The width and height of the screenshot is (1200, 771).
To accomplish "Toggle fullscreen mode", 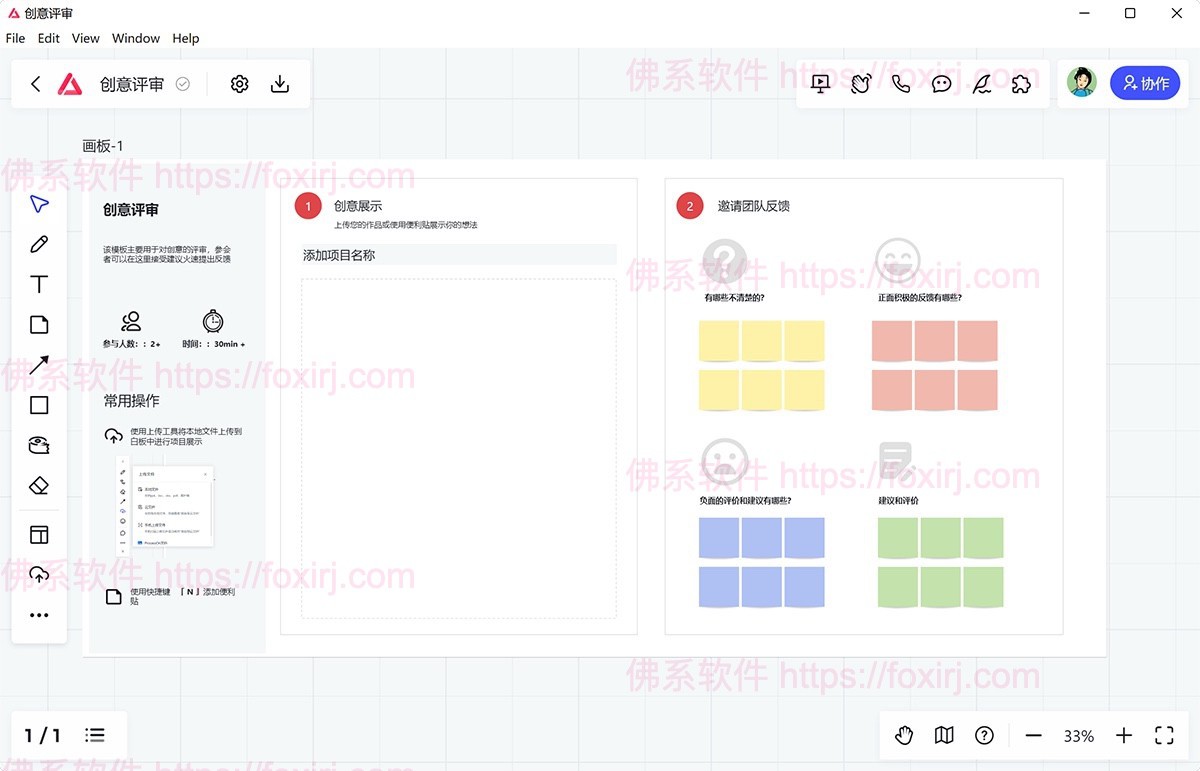I will tap(1164, 735).
